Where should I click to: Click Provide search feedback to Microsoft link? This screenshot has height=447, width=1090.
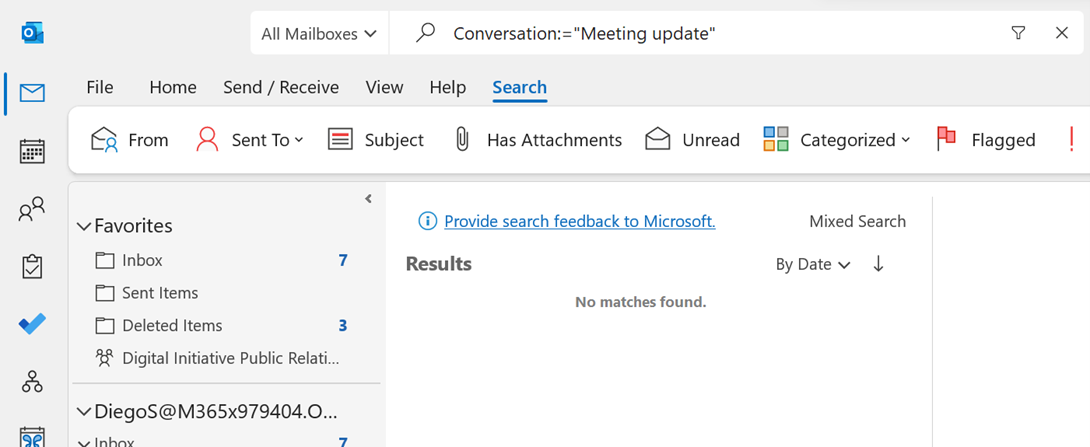pos(579,221)
